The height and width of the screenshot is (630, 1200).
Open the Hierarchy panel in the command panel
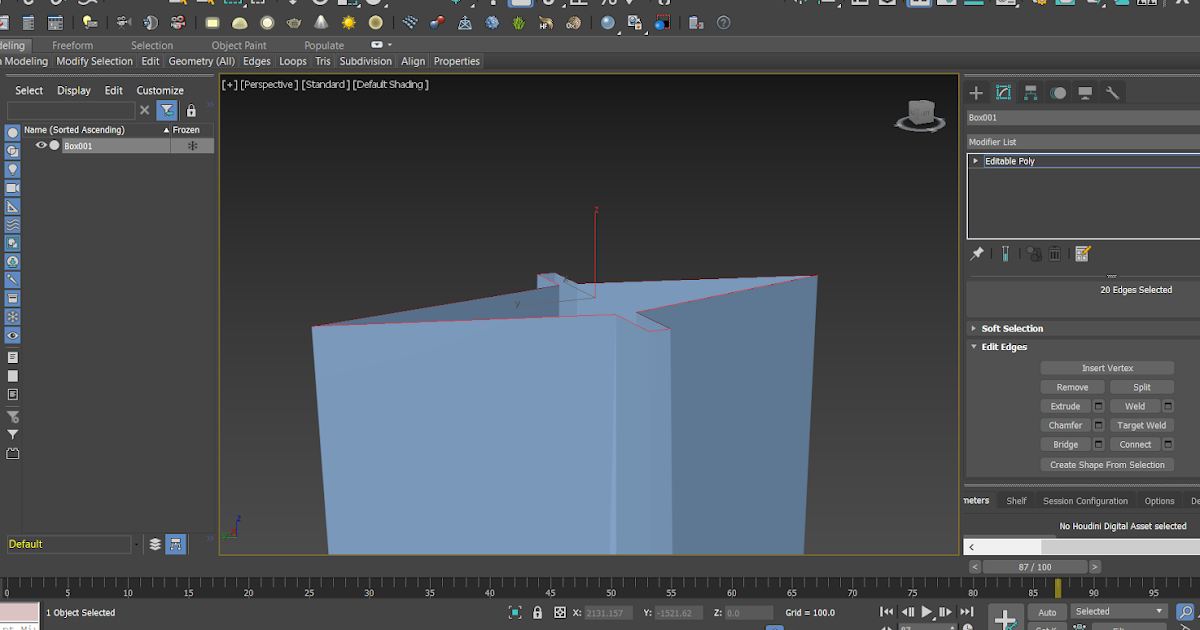click(1030, 92)
